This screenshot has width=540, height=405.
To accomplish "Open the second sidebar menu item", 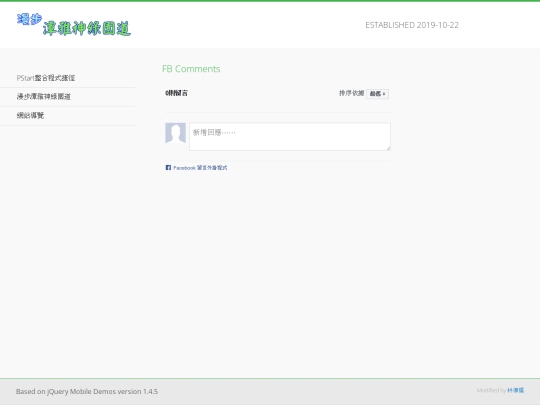I will 68,97.
